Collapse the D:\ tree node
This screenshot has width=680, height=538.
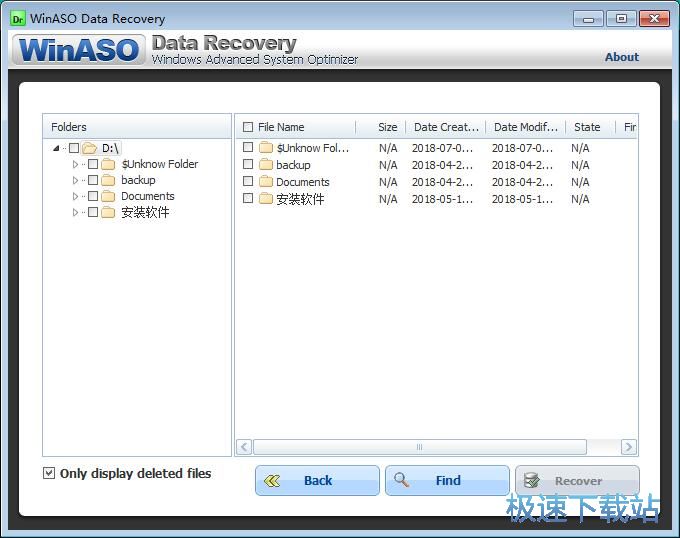click(56, 148)
